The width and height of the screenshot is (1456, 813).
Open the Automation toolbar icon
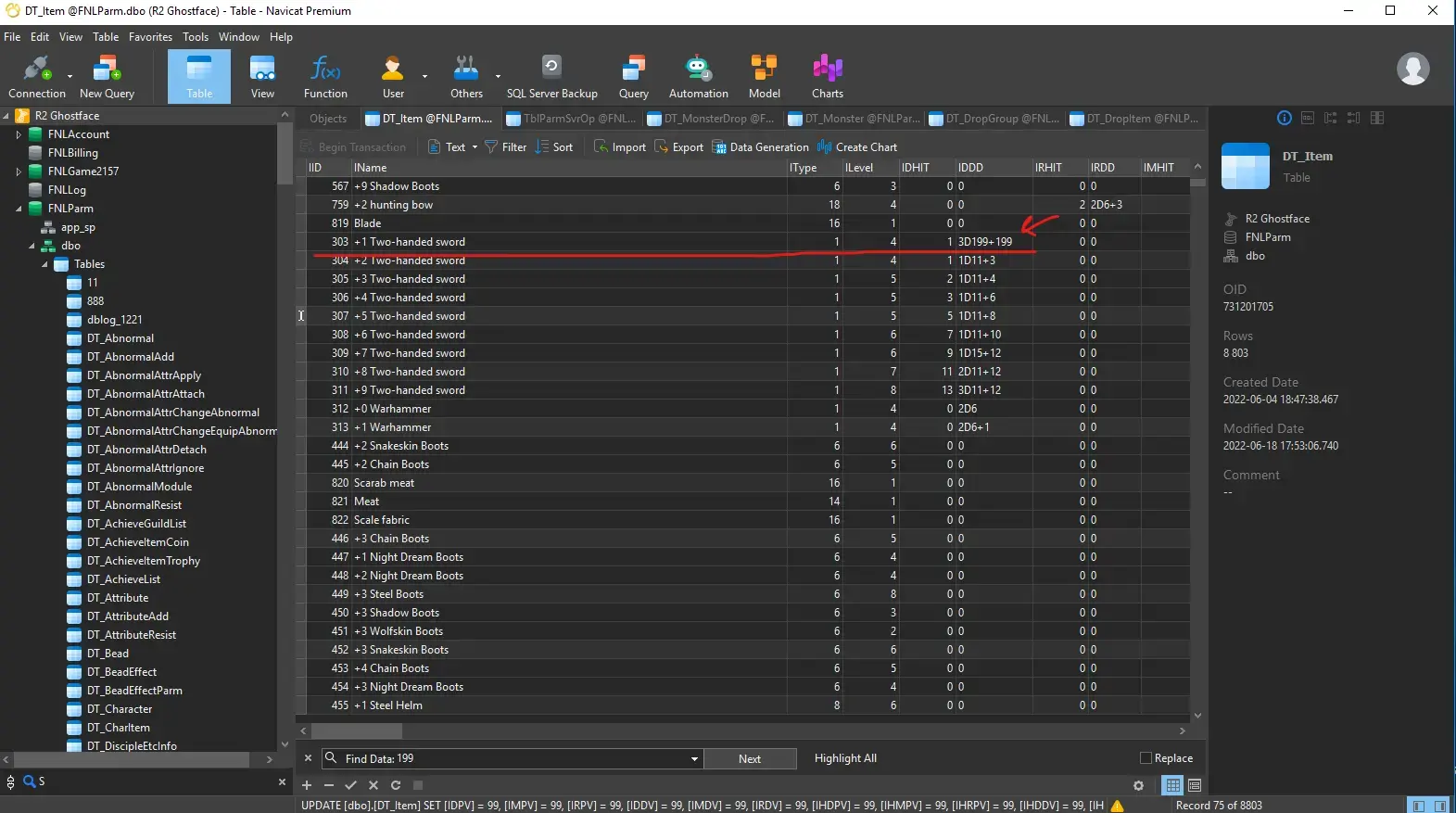pyautogui.click(x=698, y=76)
